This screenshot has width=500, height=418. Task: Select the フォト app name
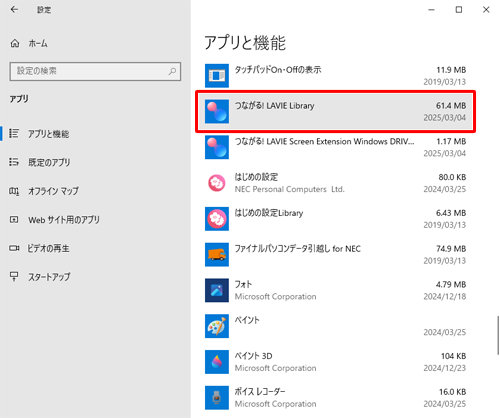pyautogui.click(x=243, y=284)
